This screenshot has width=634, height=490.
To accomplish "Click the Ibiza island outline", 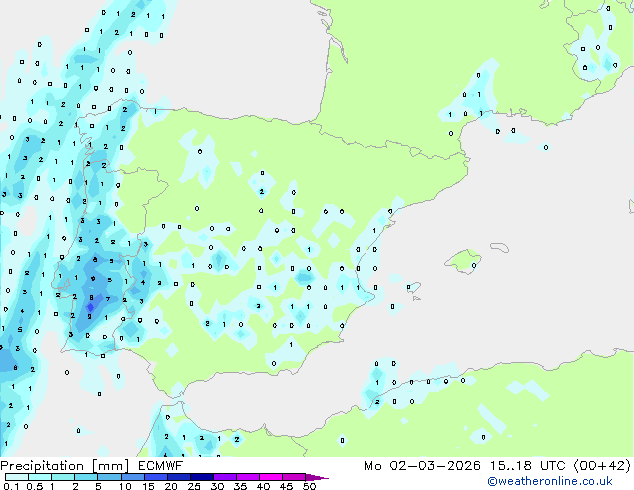I will (x=414, y=287).
